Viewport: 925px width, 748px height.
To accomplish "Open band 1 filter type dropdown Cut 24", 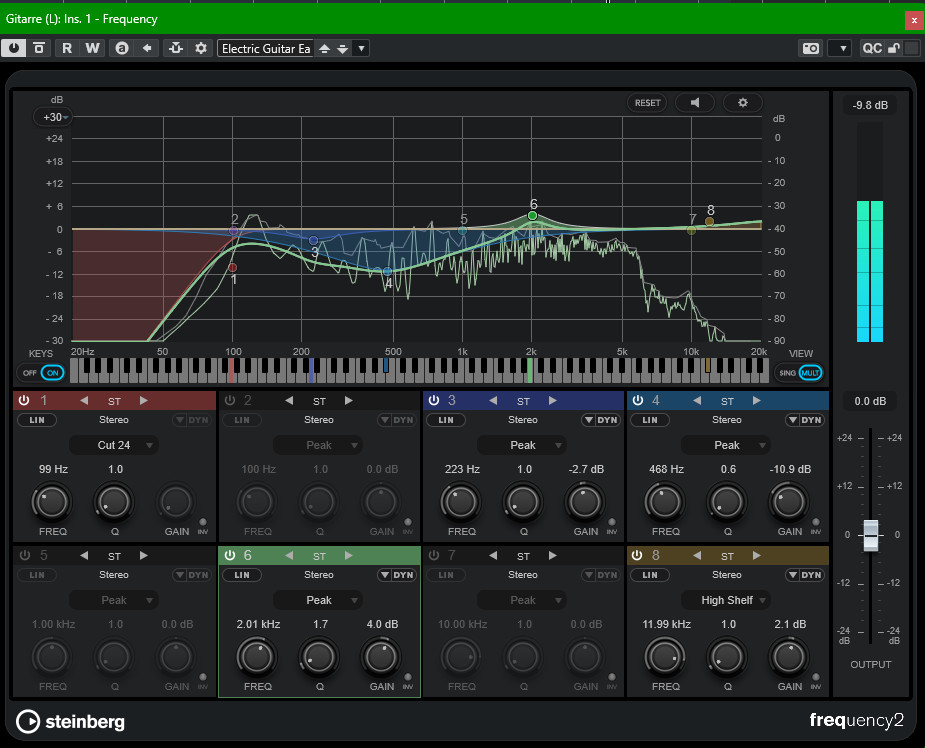I will pos(114,445).
